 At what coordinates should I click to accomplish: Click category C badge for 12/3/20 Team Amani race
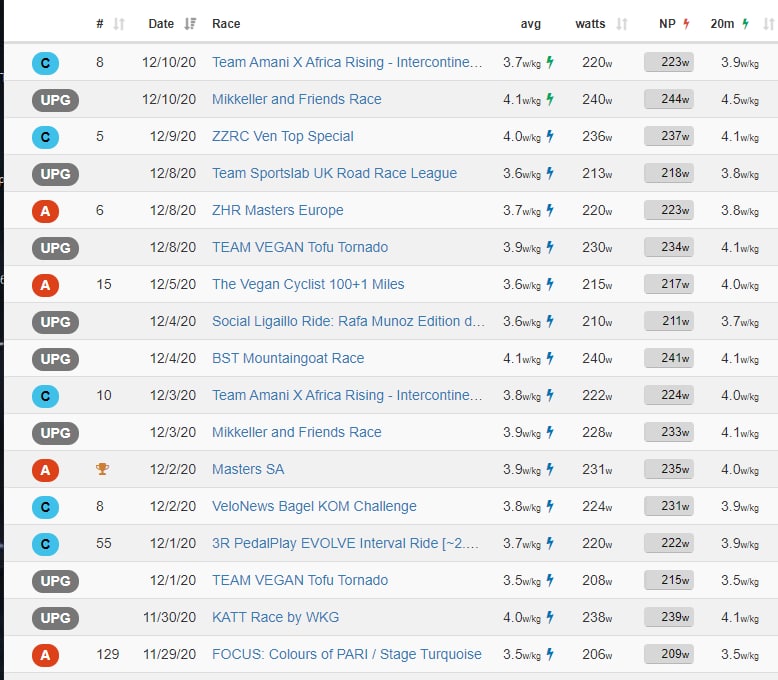[45, 396]
